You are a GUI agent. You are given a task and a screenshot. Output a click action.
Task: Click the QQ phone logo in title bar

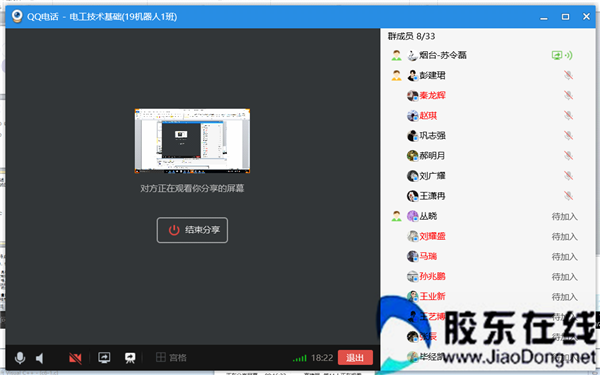point(17,16)
